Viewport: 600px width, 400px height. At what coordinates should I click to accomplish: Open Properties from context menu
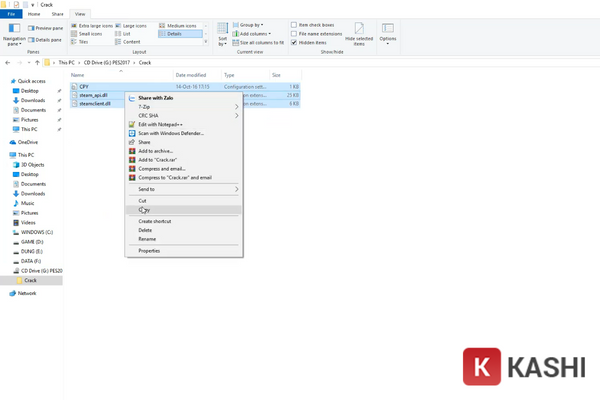click(184, 251)
